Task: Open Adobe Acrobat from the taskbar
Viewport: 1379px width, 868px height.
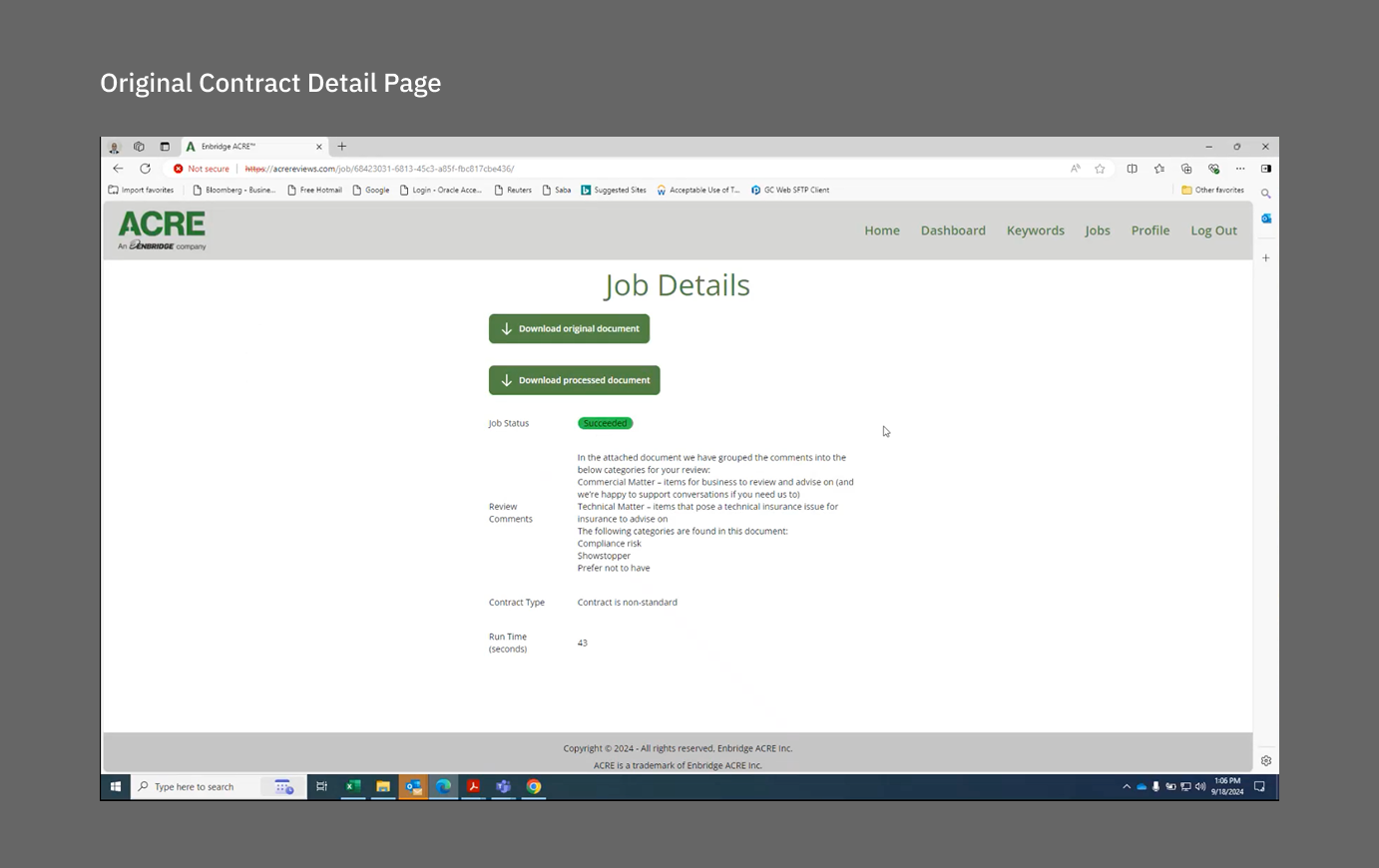Action: [x=473, y=786]
